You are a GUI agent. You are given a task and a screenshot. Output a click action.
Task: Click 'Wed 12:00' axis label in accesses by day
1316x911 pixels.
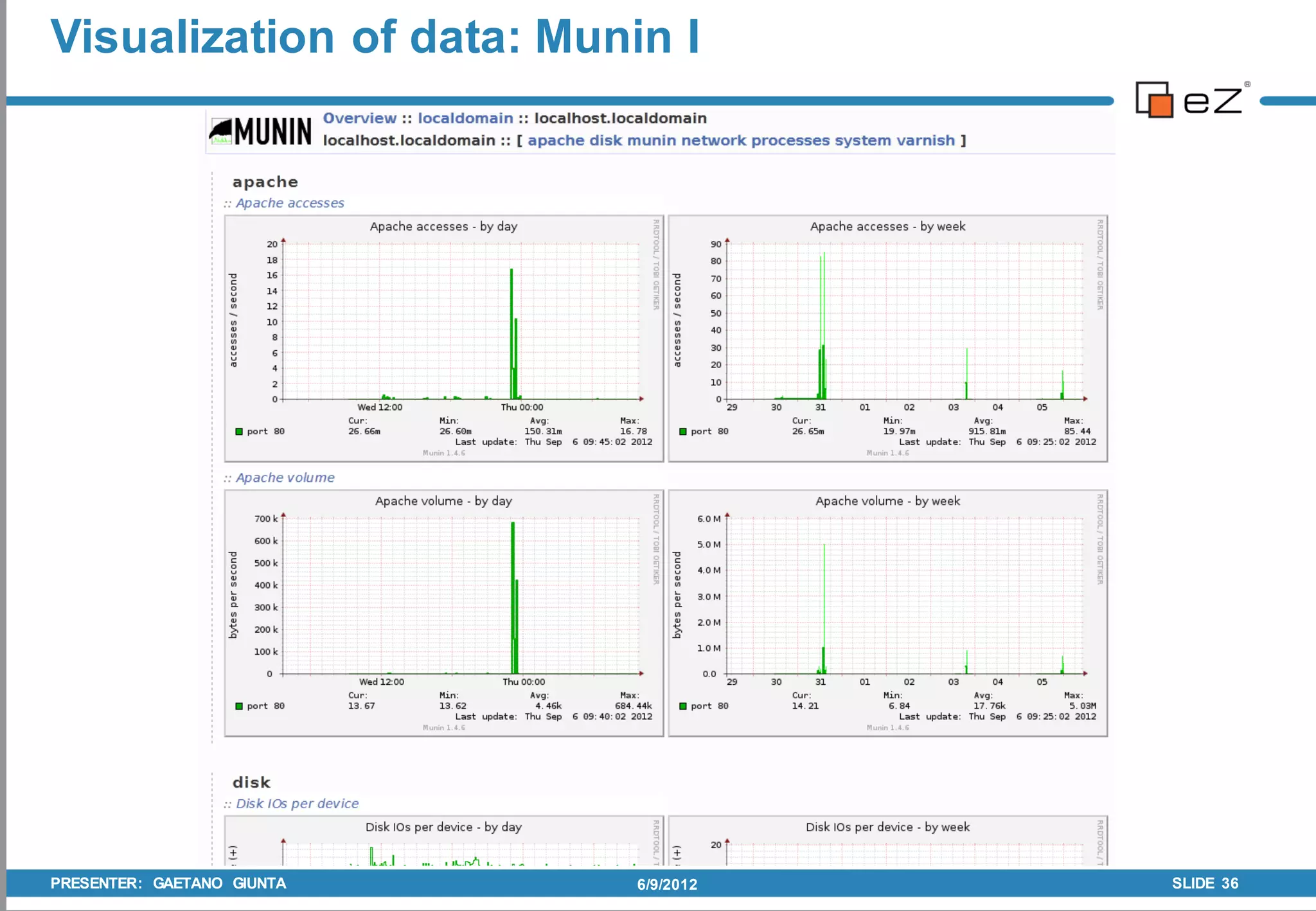click(380, 407)
